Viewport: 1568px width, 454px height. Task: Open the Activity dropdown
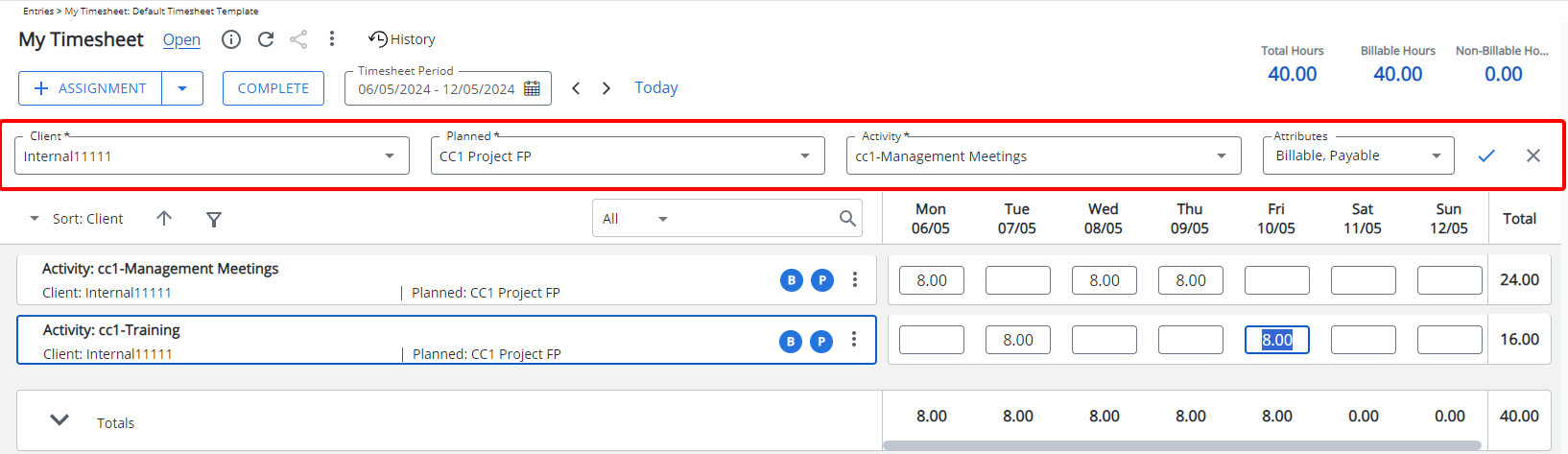1043,155
